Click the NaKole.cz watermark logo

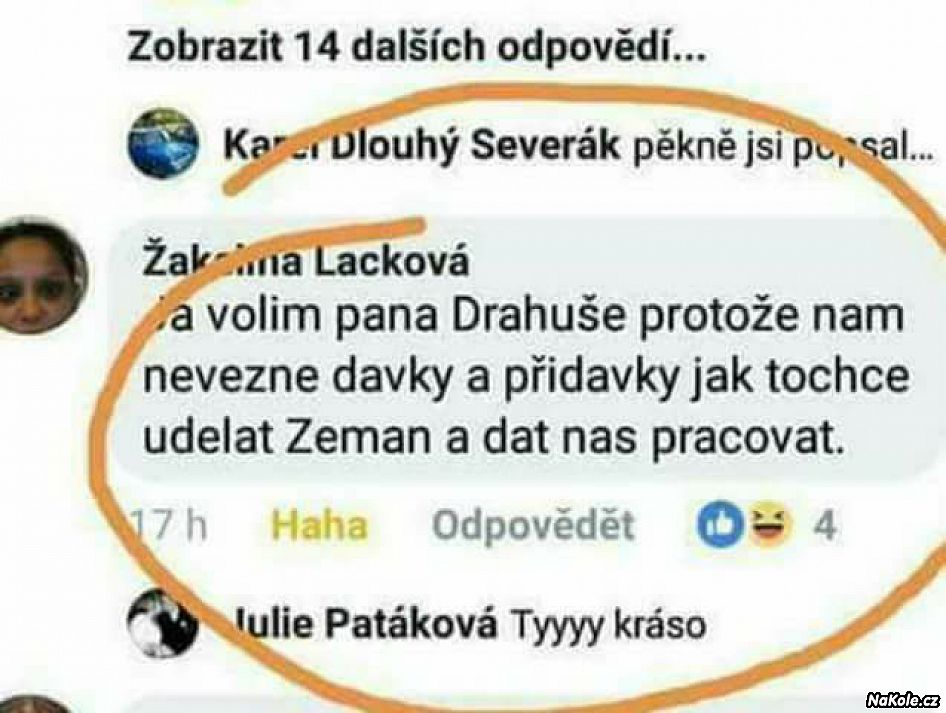click(x=903, y=700)
